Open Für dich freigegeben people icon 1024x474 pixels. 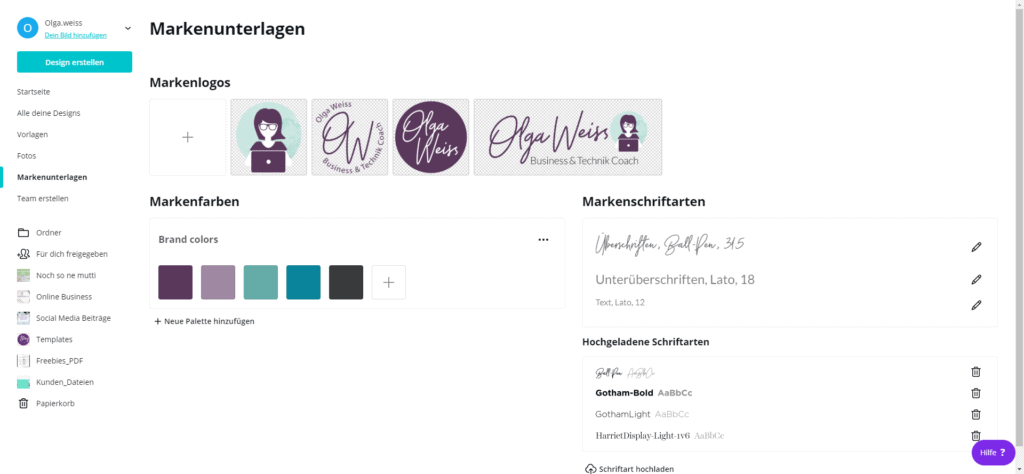click(24, 254)
